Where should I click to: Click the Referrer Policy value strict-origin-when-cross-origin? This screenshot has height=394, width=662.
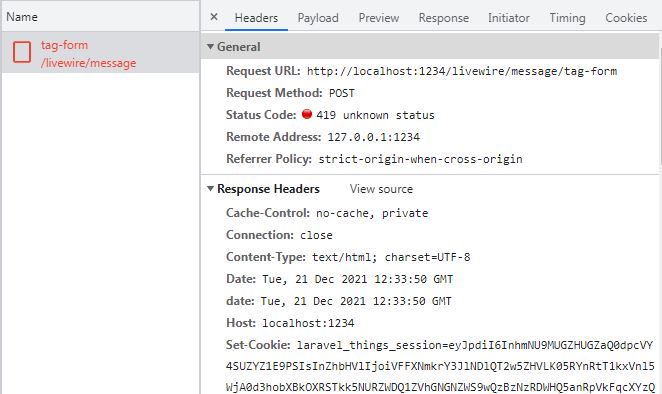point(421,159)
